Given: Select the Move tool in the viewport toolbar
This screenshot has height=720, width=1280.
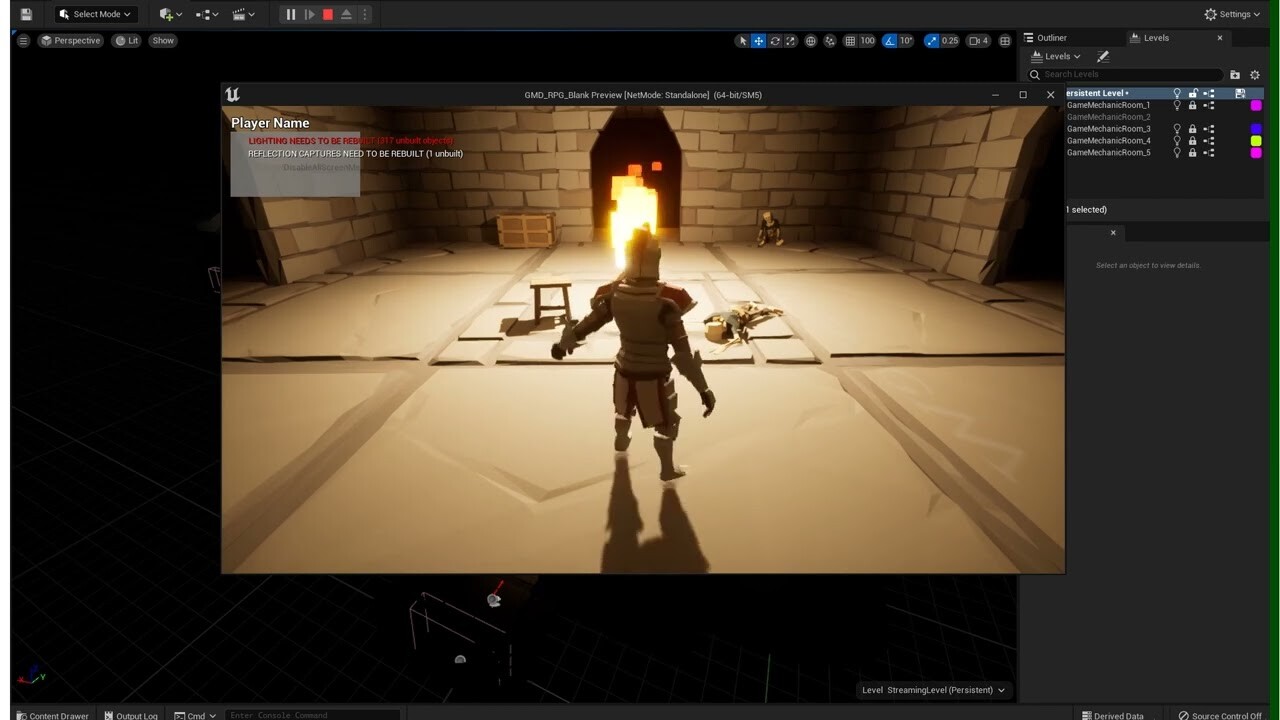Looking at the screenshot, I should pyautogui.click(x=759, y=41).
